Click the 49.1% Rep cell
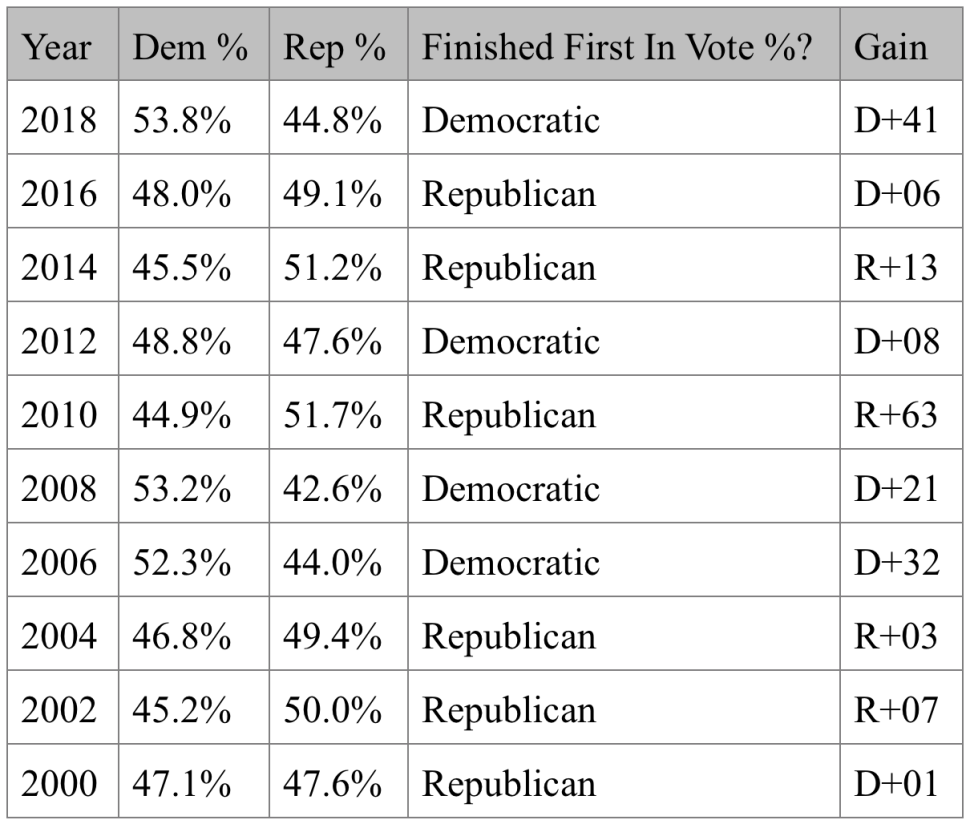970x824 pixels. (338, 191)
